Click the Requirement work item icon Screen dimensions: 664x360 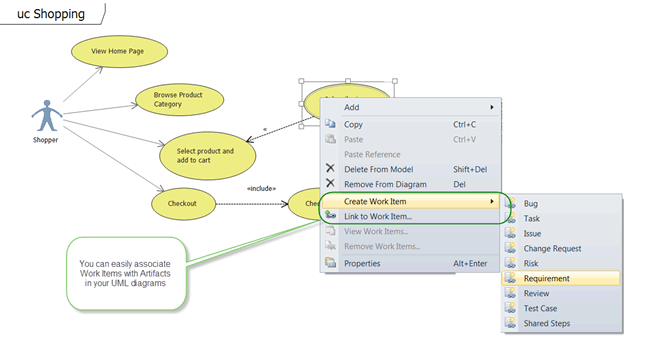(x=510, y=278)
